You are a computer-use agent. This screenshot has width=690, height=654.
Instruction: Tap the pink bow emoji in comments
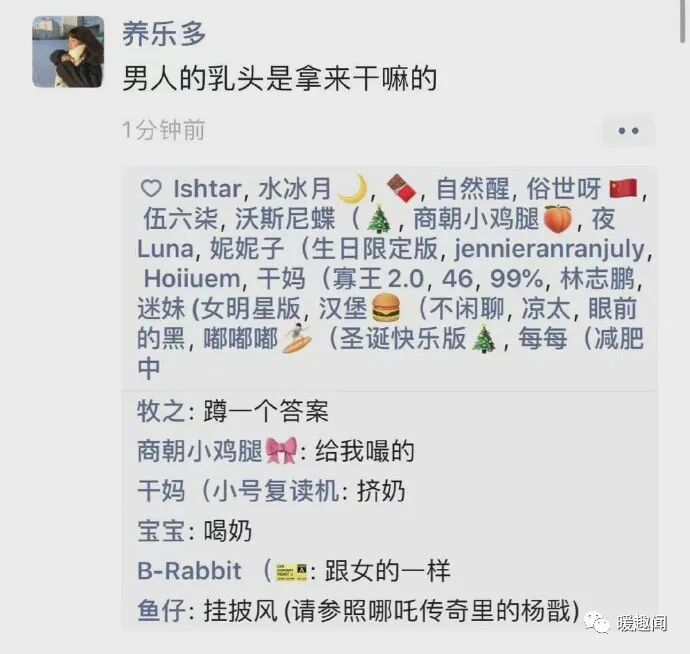coord(282,451)
